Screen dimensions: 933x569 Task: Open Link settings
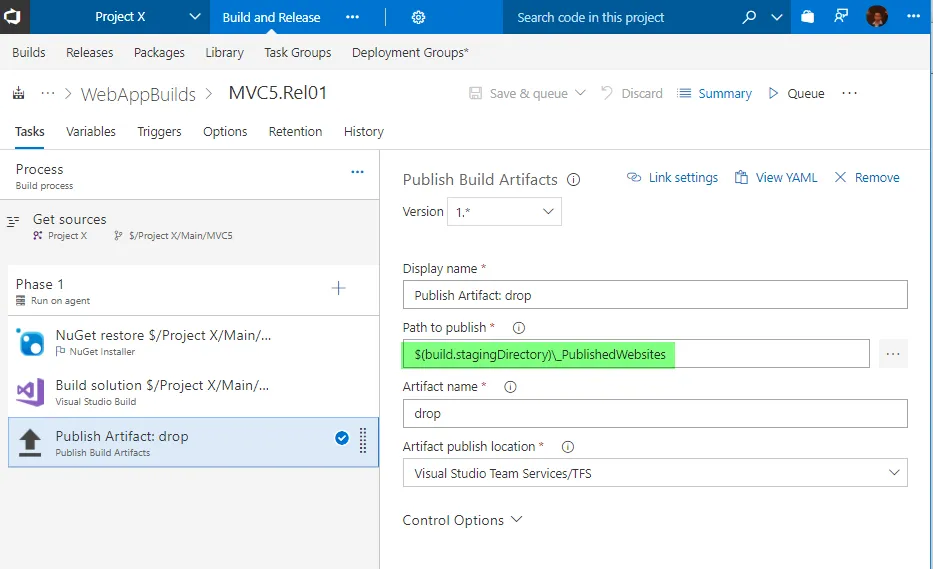pos(672,177)
